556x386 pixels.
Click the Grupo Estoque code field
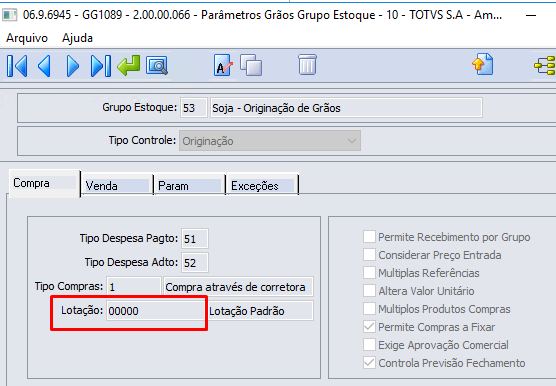coord(194,108)
